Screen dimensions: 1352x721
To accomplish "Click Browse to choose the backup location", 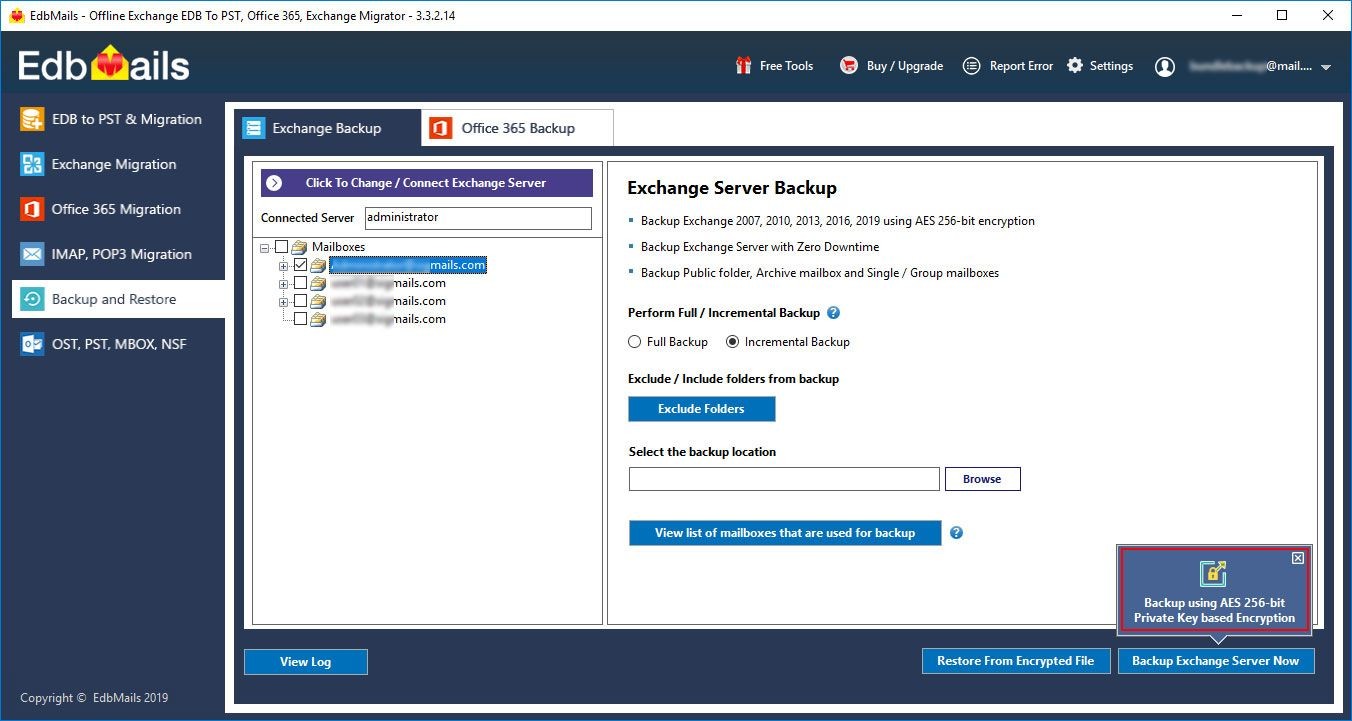I will 982,479.
